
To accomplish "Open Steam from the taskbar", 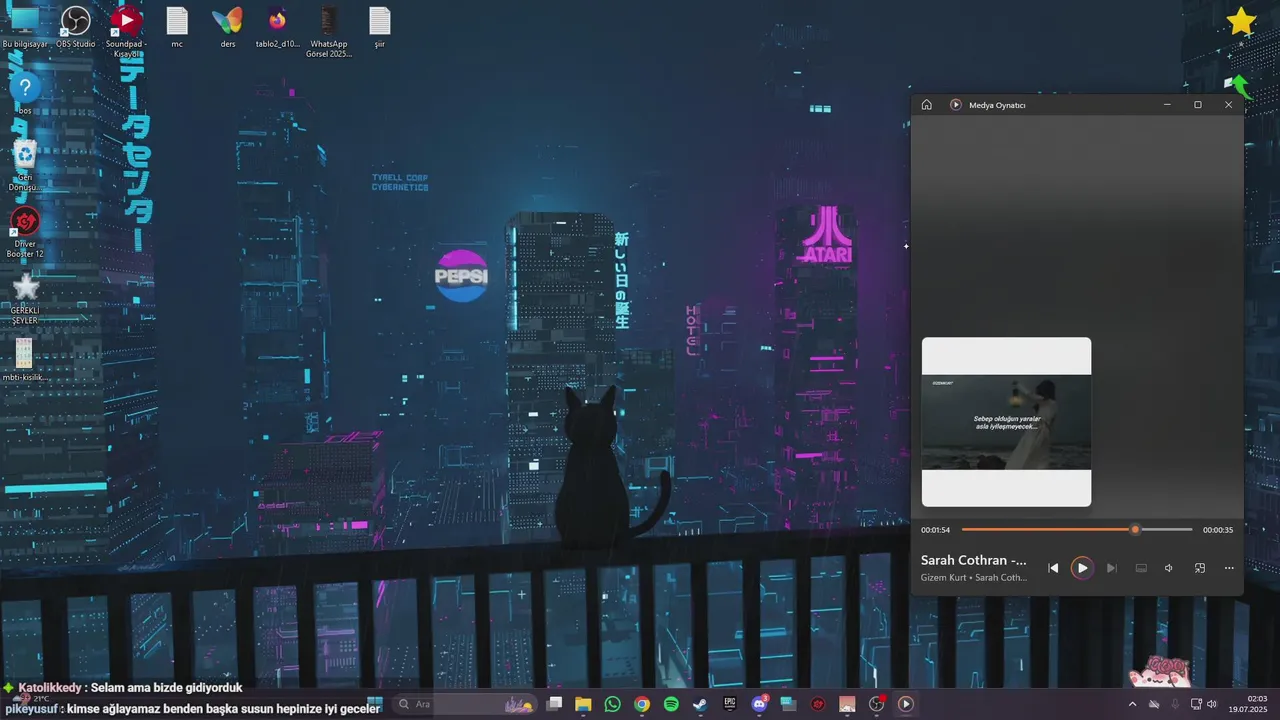I will pos(700,704).
